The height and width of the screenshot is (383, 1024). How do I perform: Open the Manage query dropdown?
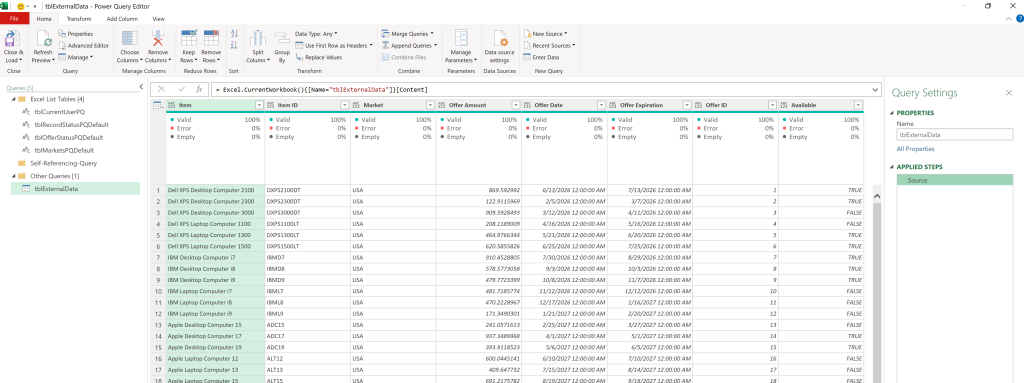point(76,58)
